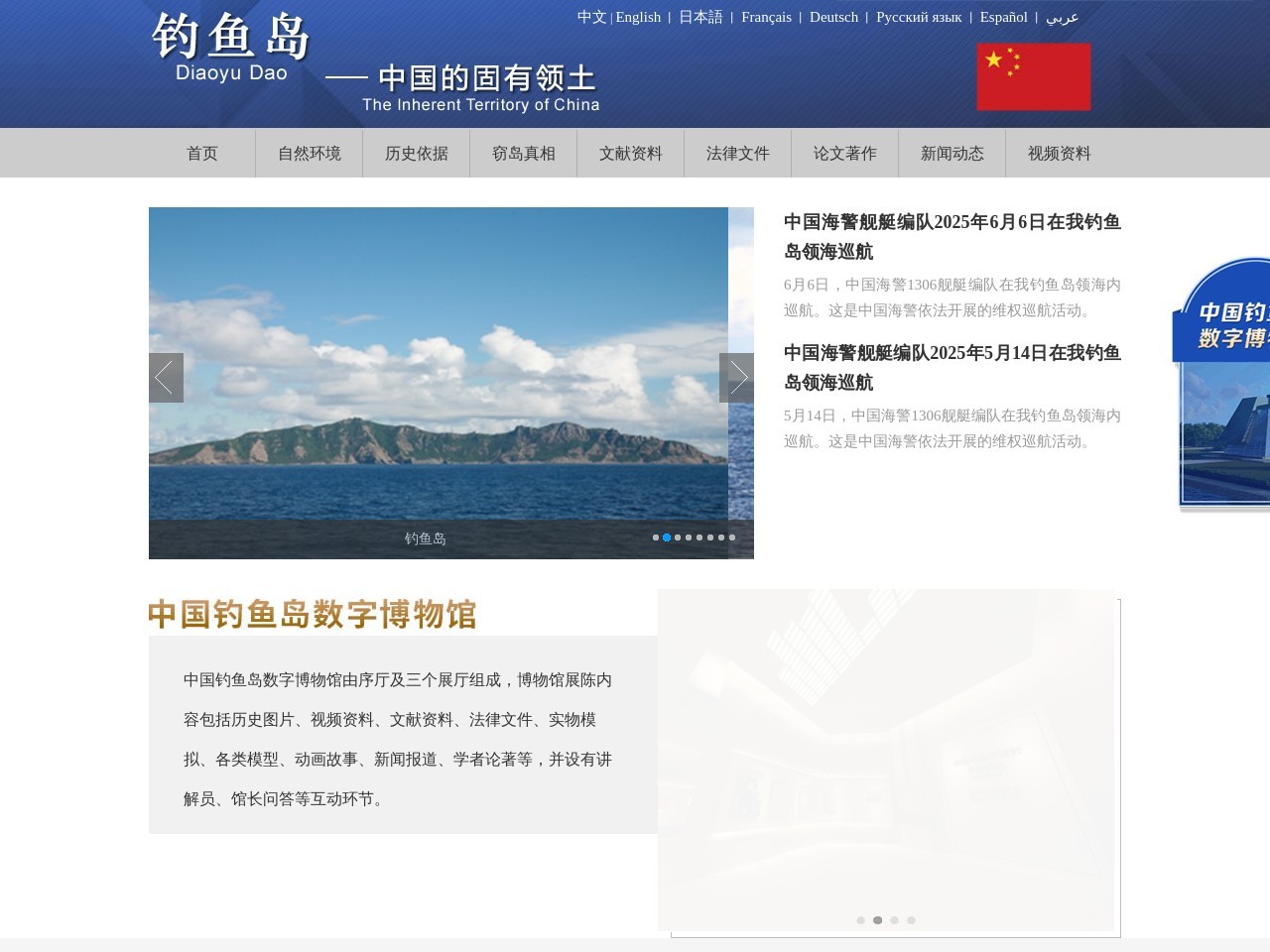Screen dimensions: 1270x952
Task: Open the June 6 coast guard patrol headline
Action: (952, 237)
